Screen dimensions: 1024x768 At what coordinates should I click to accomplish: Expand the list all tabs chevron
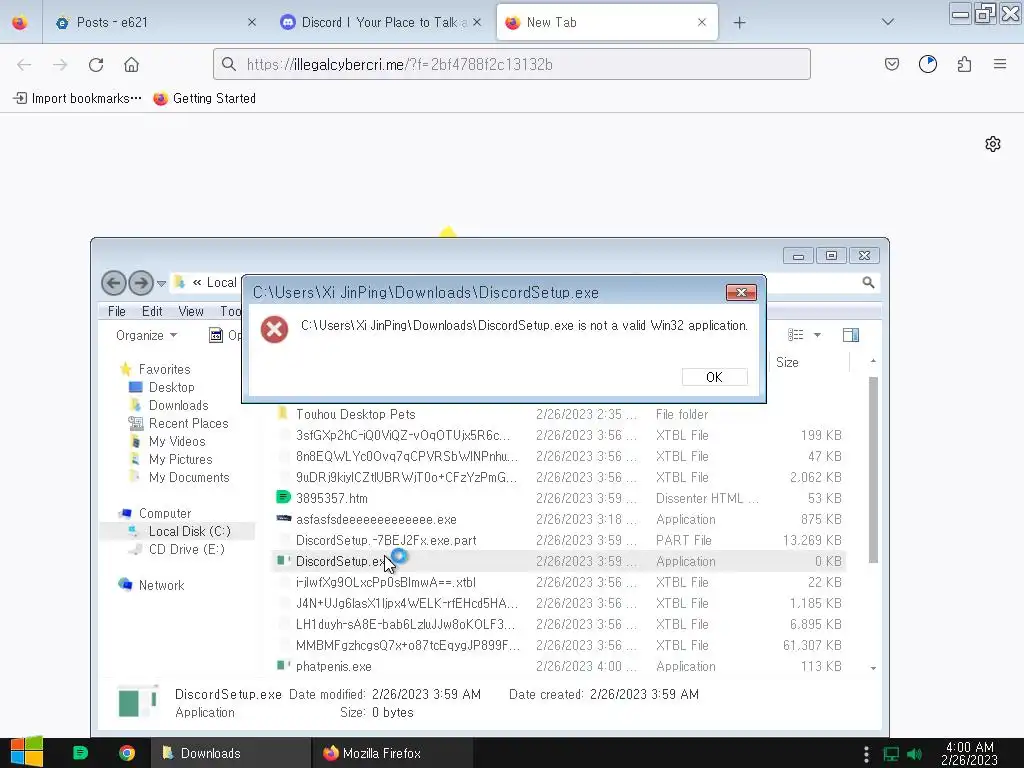click(888, 22)
